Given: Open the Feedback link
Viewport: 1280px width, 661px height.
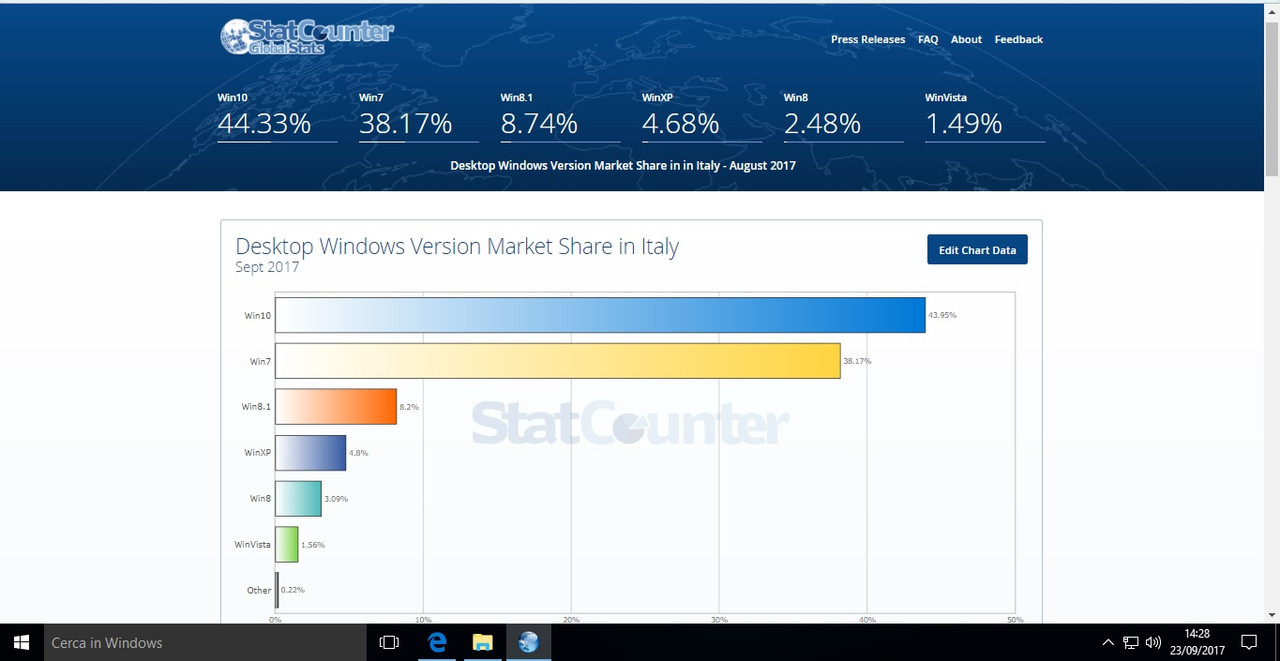Looking at the screenshot, I should tap(1018, 39).
